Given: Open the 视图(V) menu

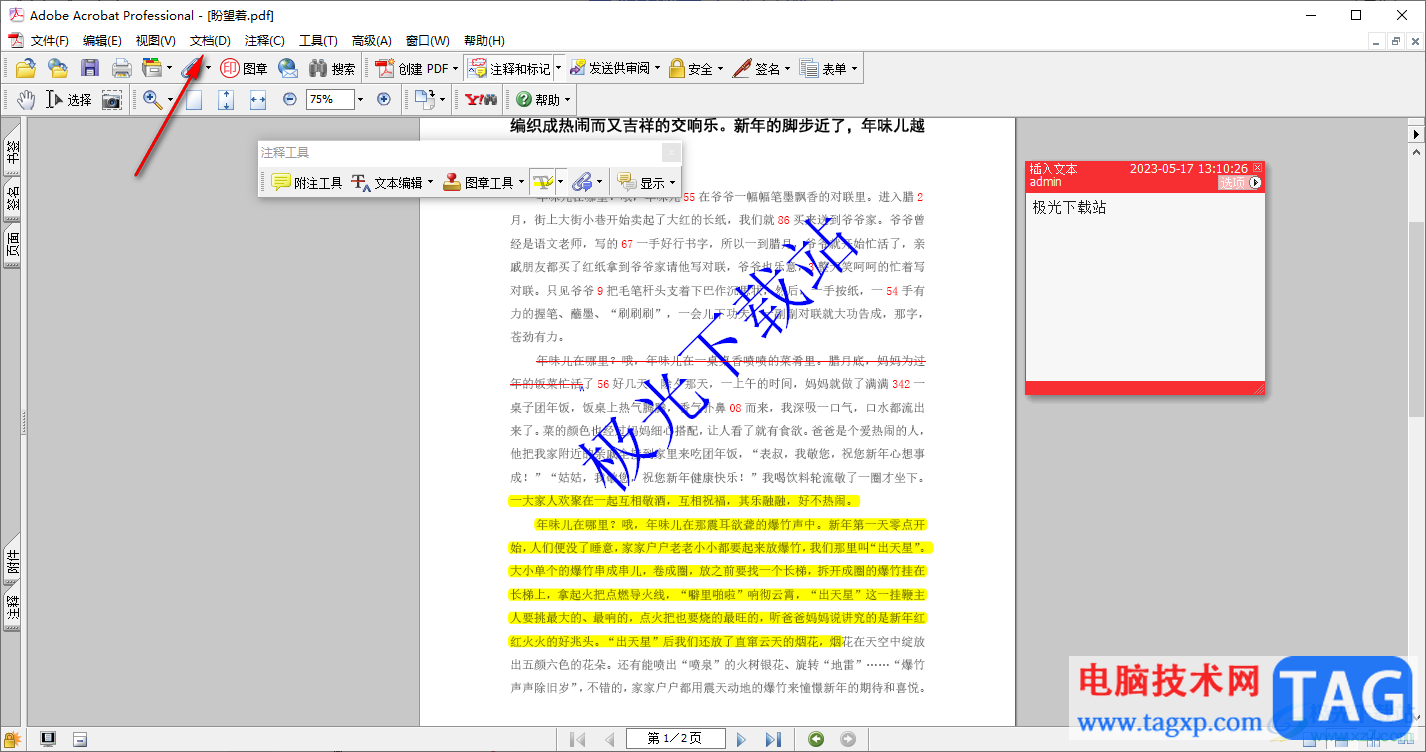Looking at the screenshot, I should point(156,41).
